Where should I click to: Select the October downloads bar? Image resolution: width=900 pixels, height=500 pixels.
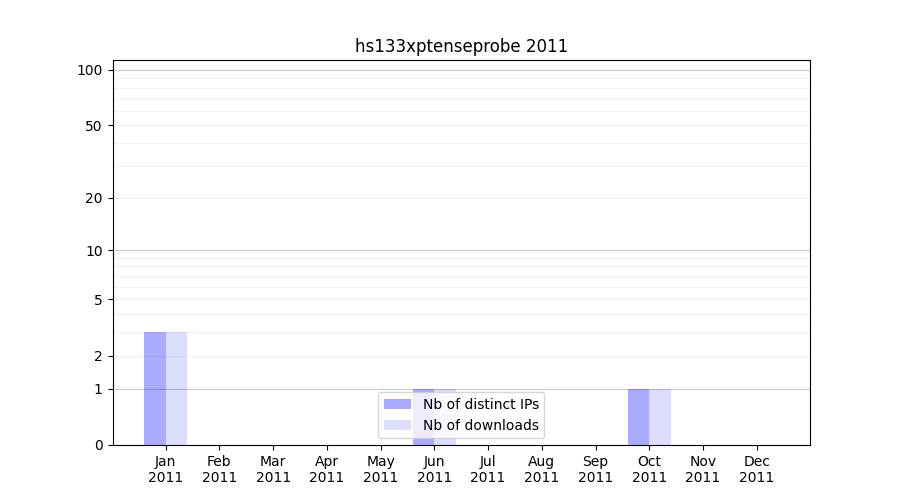click(x=660, y=416)
